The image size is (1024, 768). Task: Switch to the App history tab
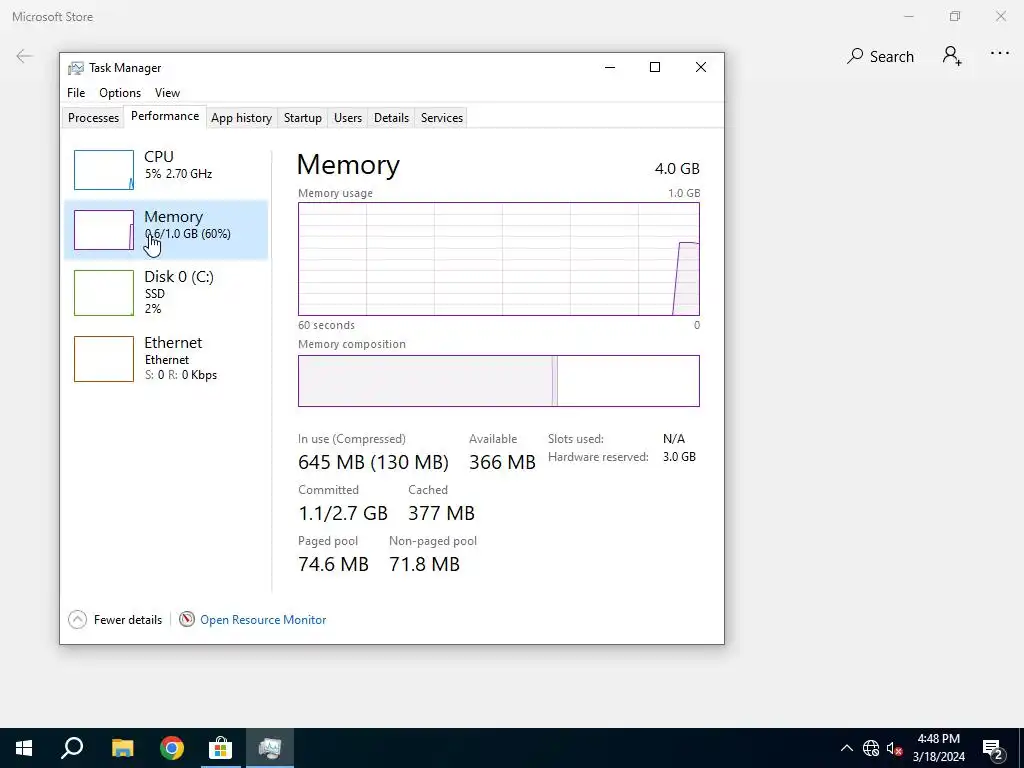click(241, 118)
